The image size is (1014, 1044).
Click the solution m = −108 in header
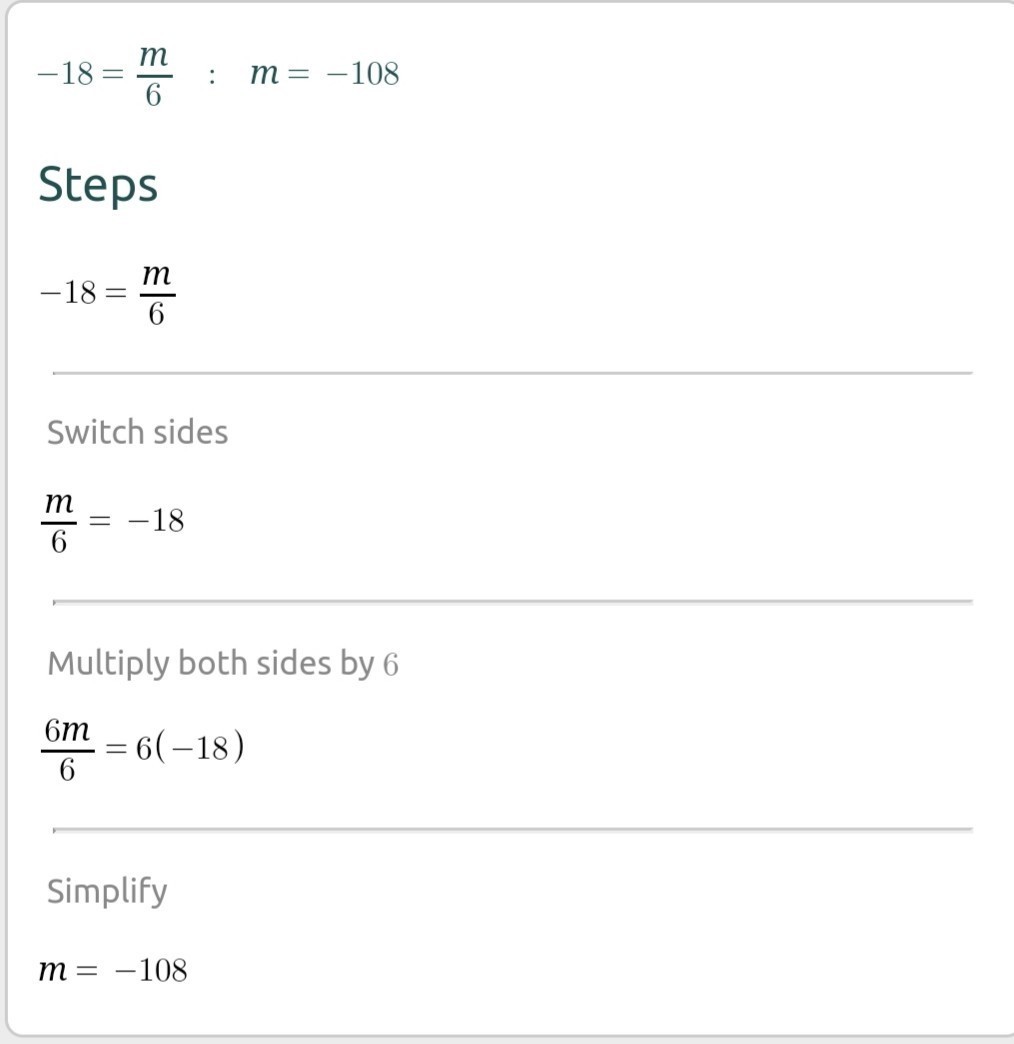coord(324,73)
